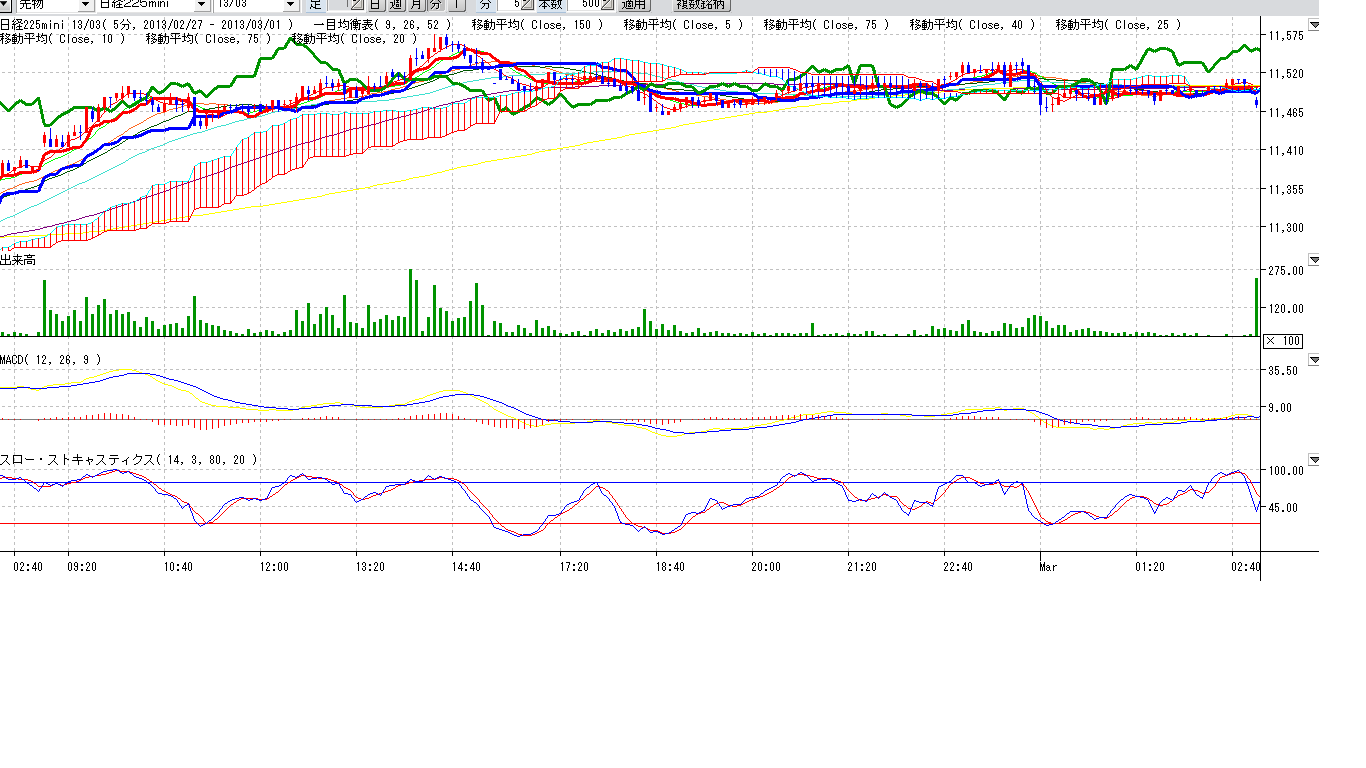
Task: Click the T tick chart button
Action: pyautogui.click(x=456, y=4)
